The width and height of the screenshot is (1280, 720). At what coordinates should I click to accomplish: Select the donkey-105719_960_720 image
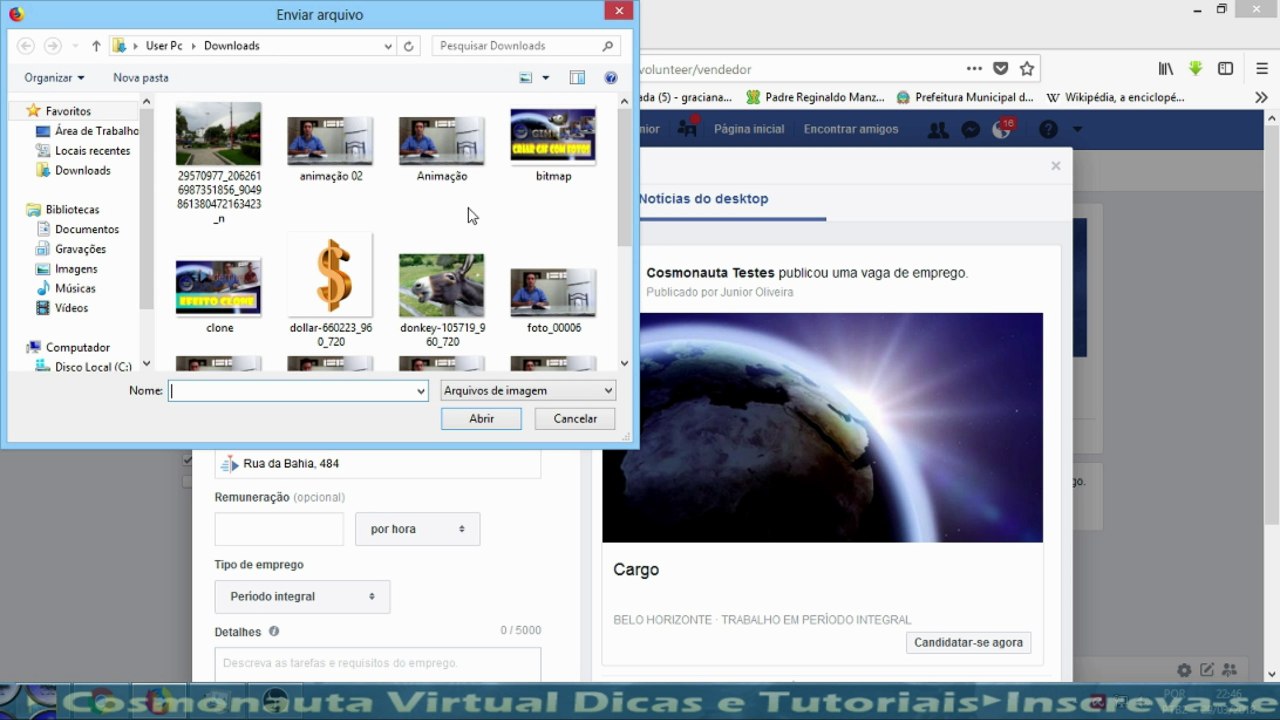click(442, 300)
